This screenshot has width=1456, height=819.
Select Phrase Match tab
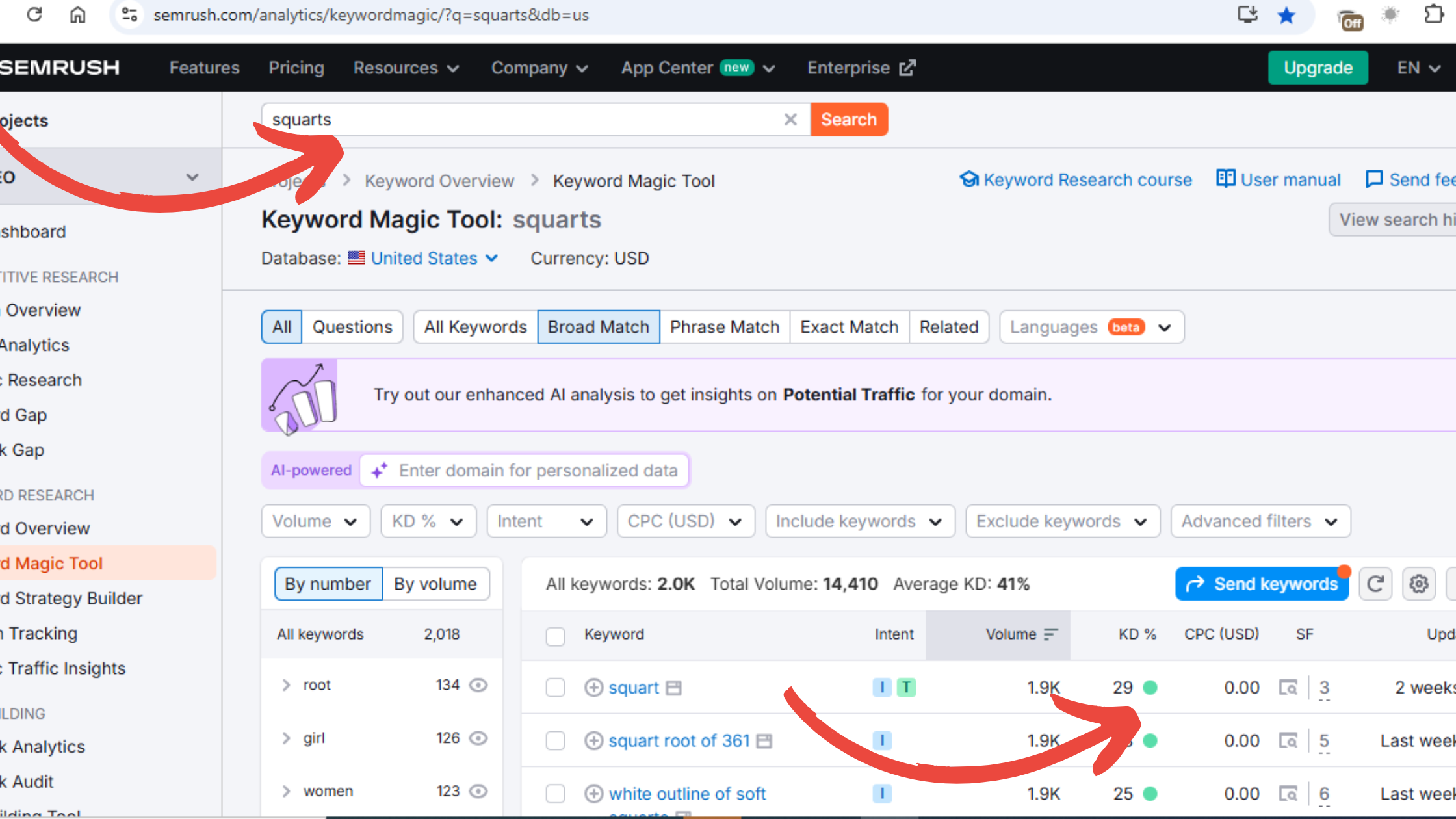725,327
